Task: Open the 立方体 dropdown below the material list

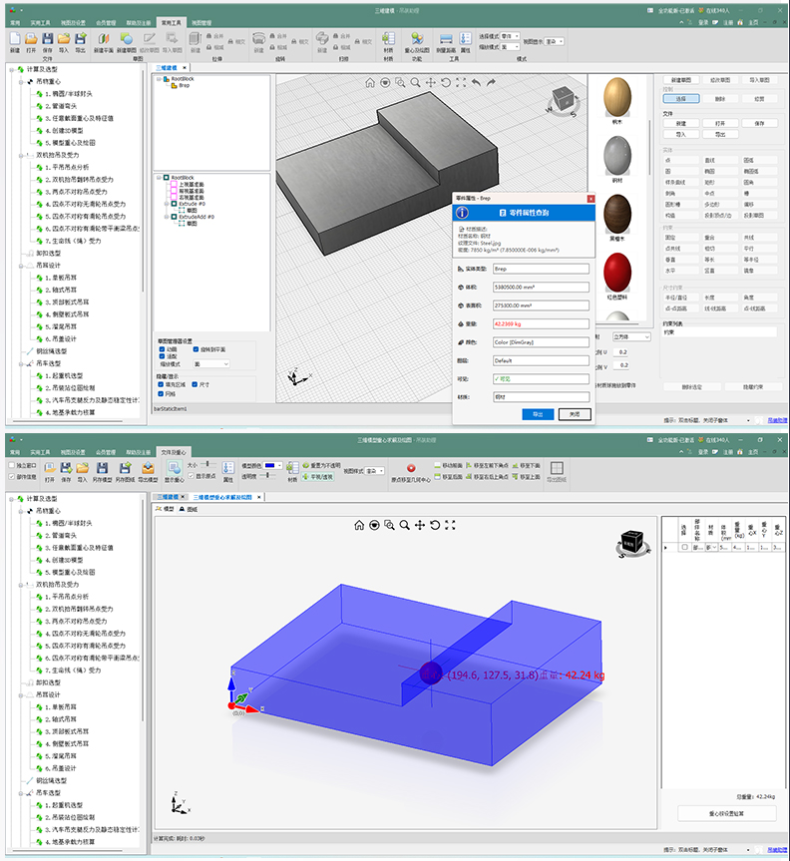Action: pyautogui.click(x=631, y=337)
